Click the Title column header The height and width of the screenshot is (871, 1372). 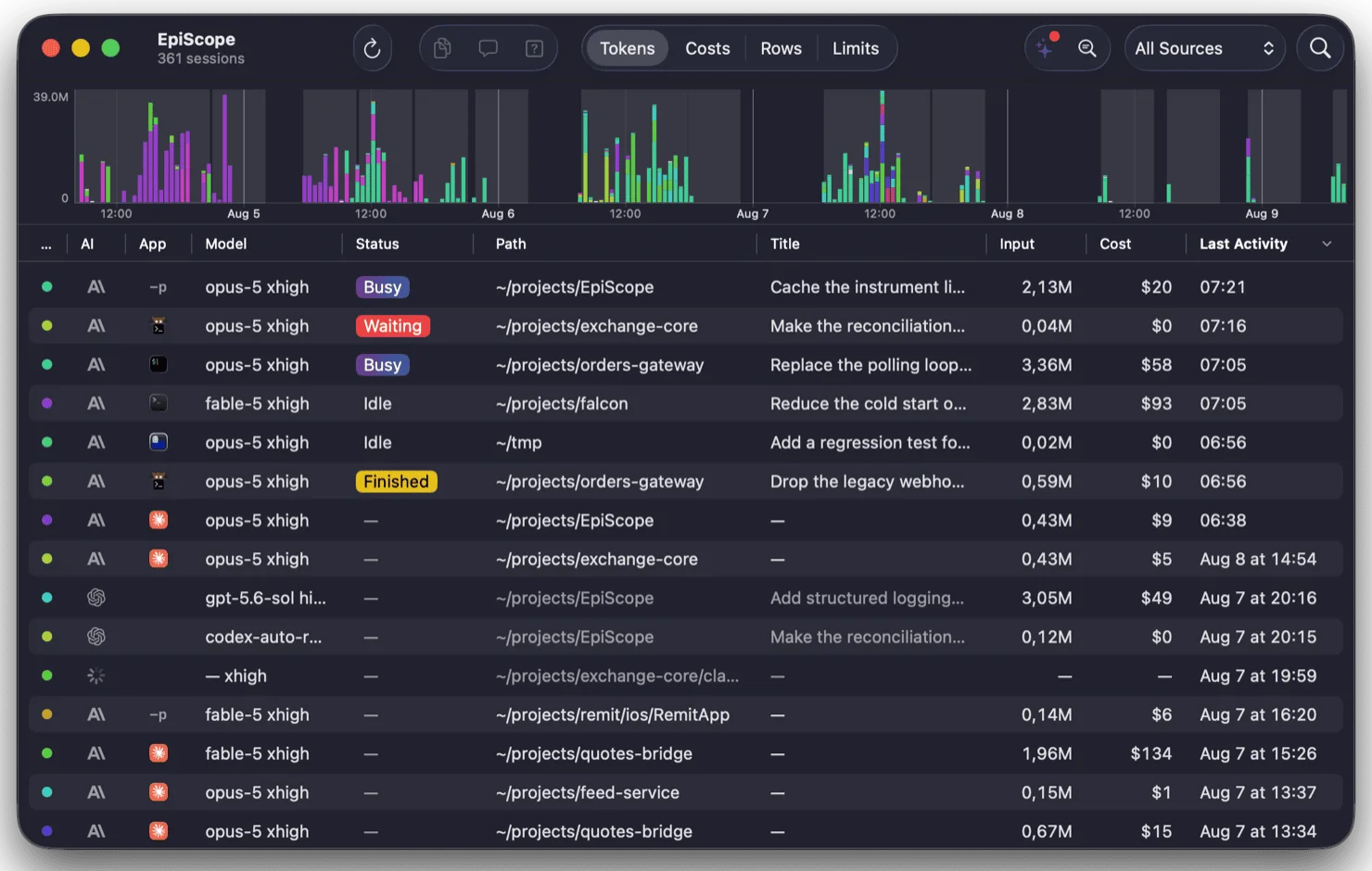click(784, 244)
